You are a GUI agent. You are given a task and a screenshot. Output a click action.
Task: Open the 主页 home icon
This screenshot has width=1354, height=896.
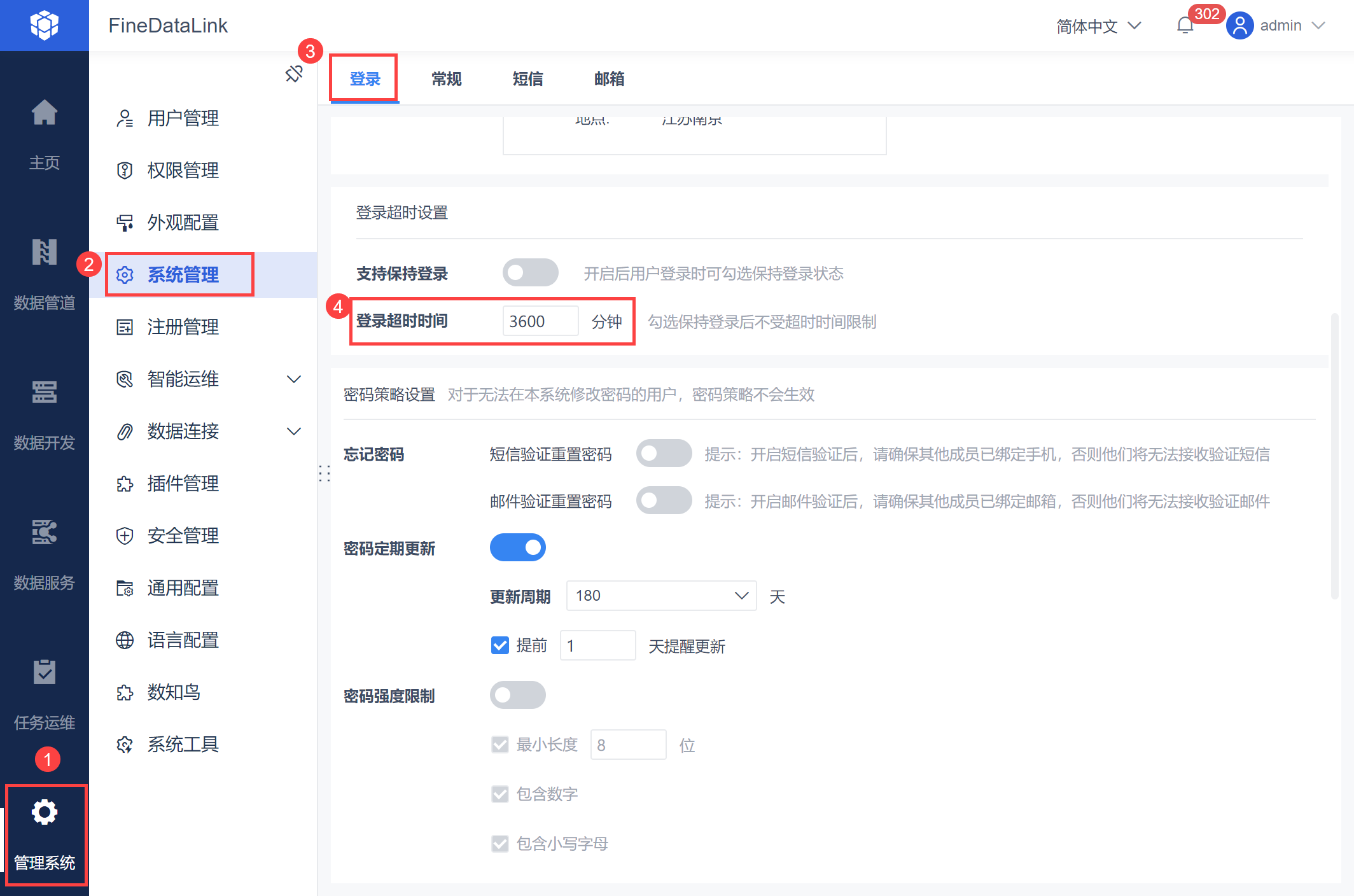[45, 113]
